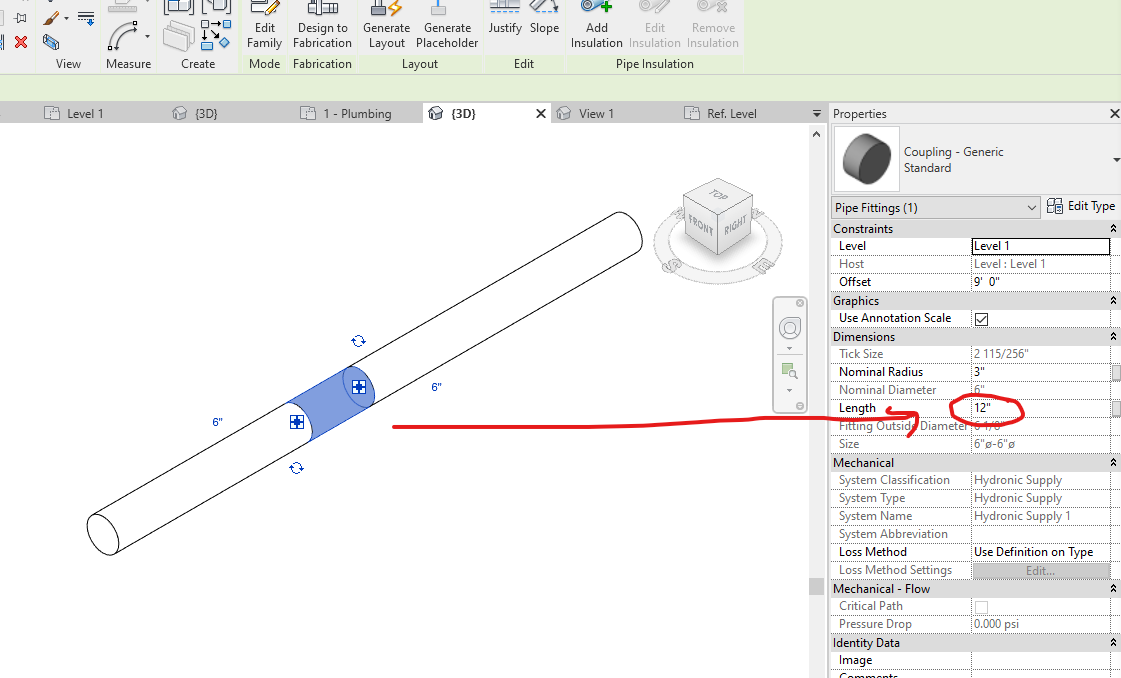Switch to Level 1 view tab

pos(74,114)
